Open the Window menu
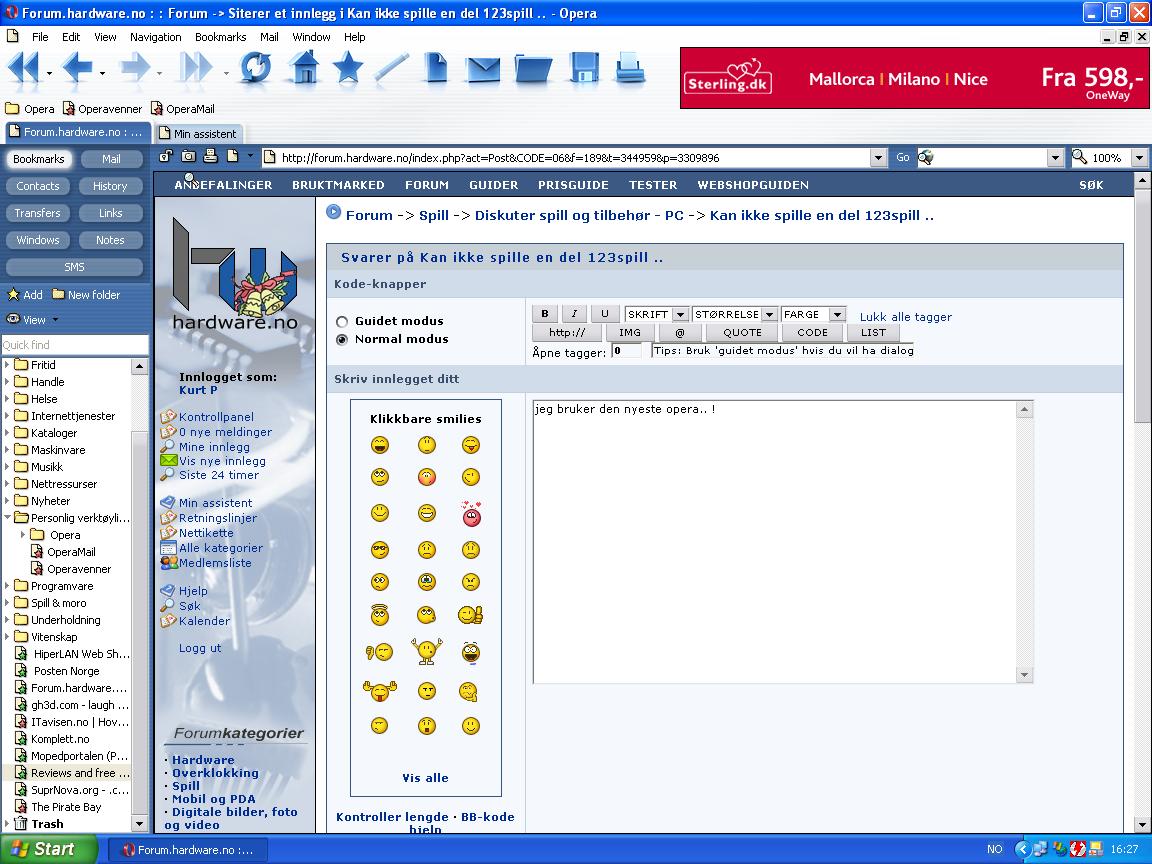This screenshot has height=864, width=1152. coord(312,37)
